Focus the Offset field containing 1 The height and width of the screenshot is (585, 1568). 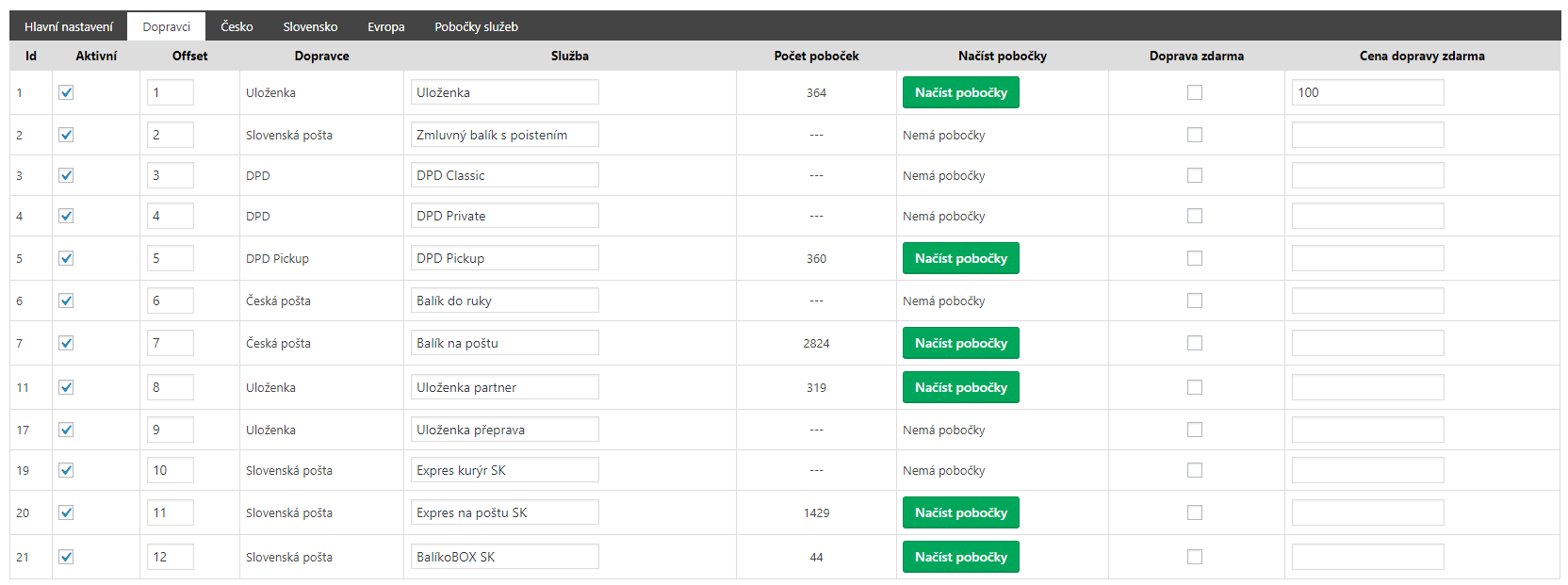(x=171, y=92)
